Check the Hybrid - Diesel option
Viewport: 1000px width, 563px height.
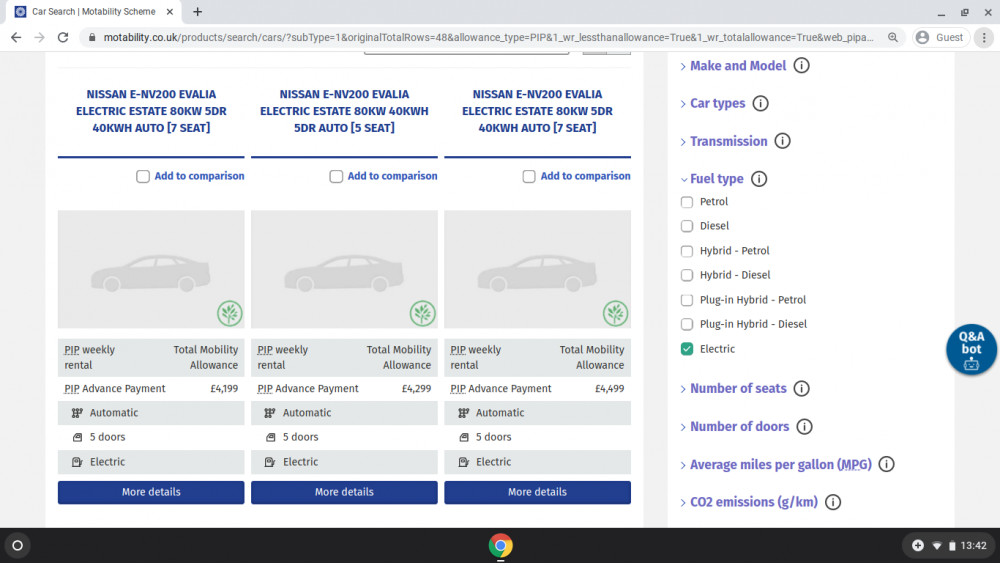coord(687,275)
